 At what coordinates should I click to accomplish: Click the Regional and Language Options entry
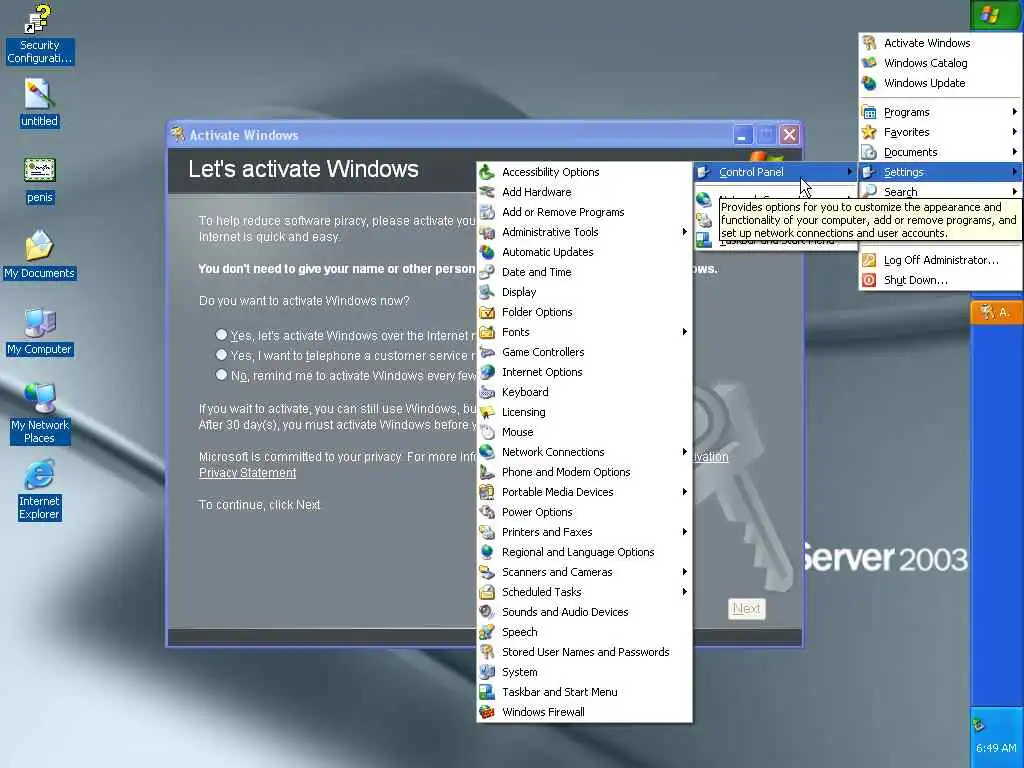tap(584, 552)
